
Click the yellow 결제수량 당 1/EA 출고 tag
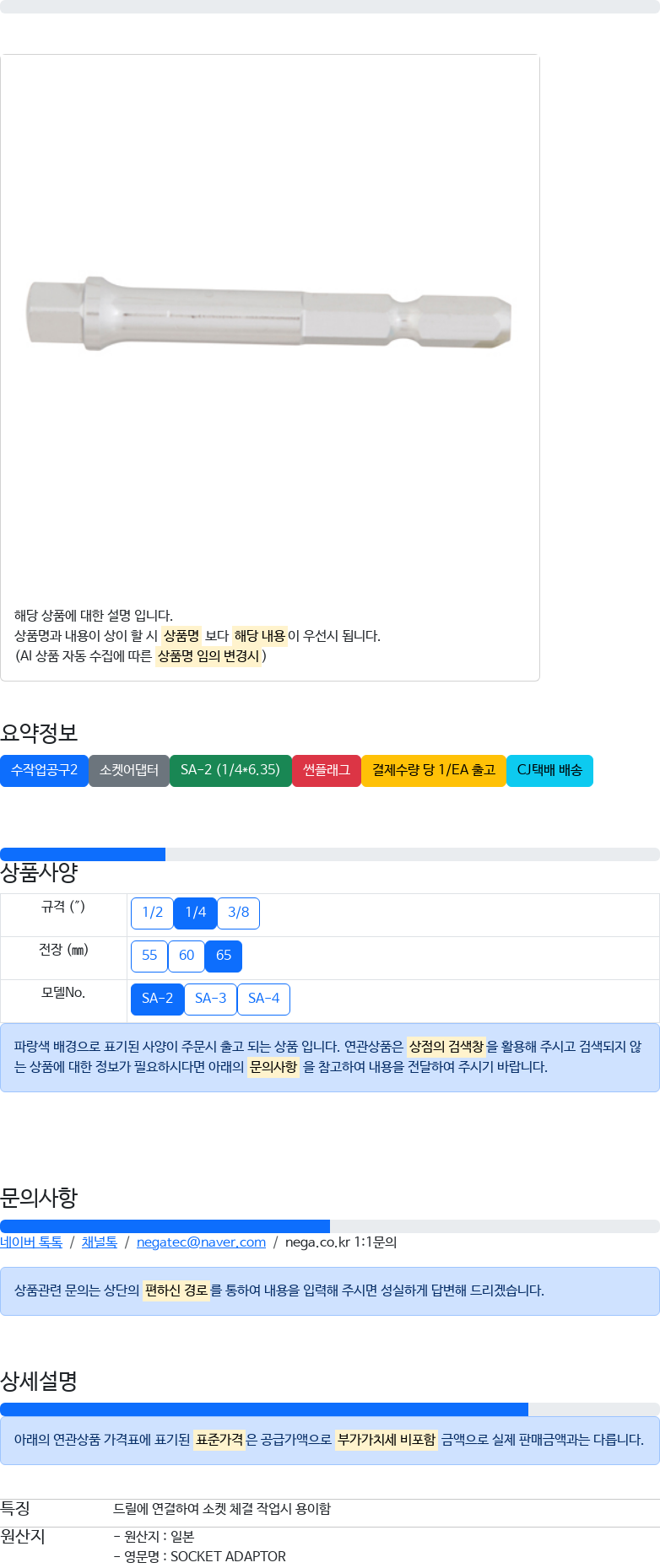tap(434, 770)
